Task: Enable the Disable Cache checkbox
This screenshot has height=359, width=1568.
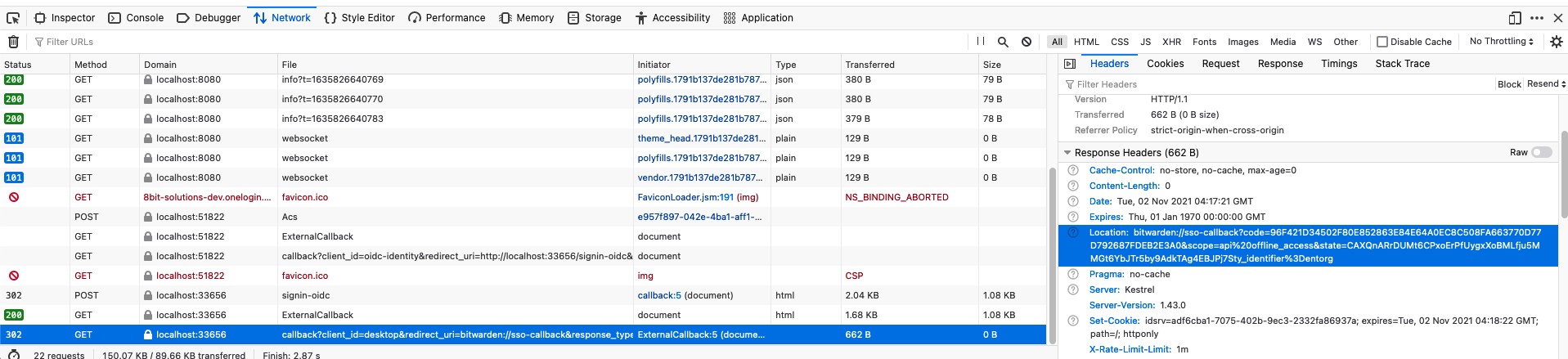Action: pos(1382,42)
